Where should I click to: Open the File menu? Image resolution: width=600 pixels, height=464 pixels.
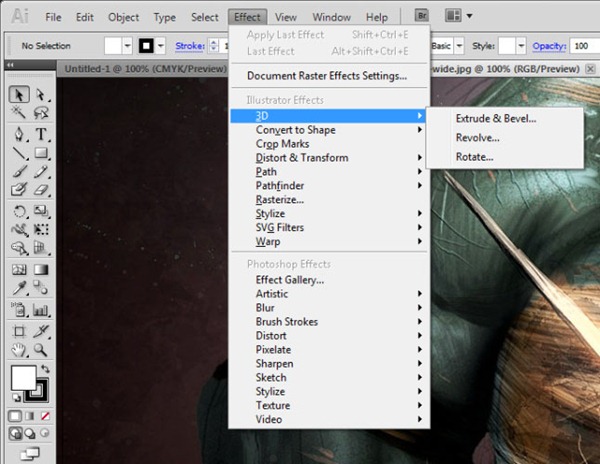click(53, 17)
